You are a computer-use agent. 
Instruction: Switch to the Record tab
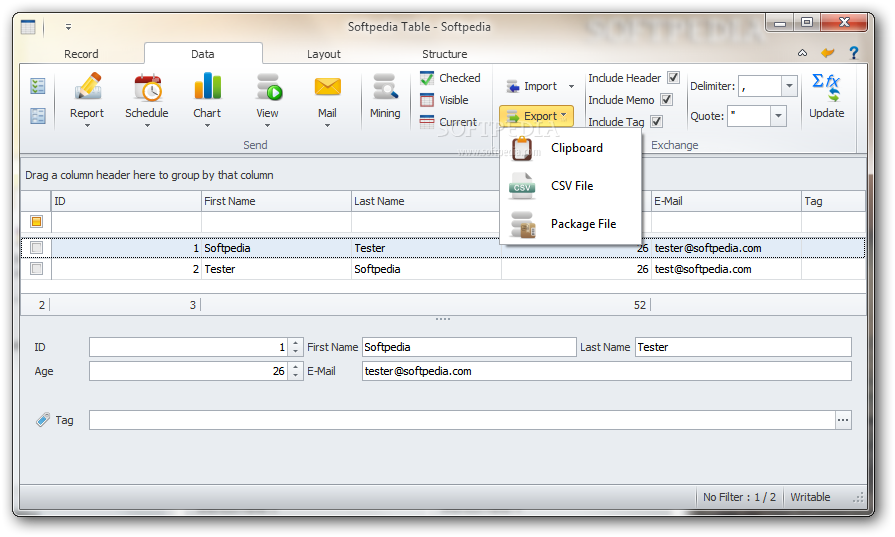click(81, 54)
